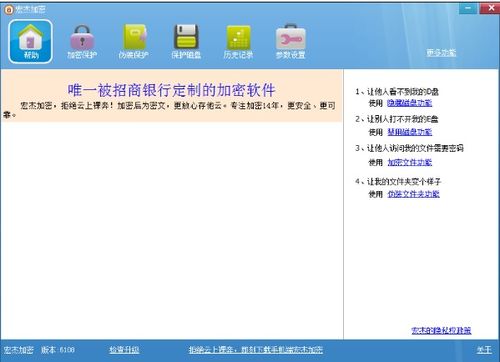
Task: Open the 历史记录 icon
Action: (238, 41)
